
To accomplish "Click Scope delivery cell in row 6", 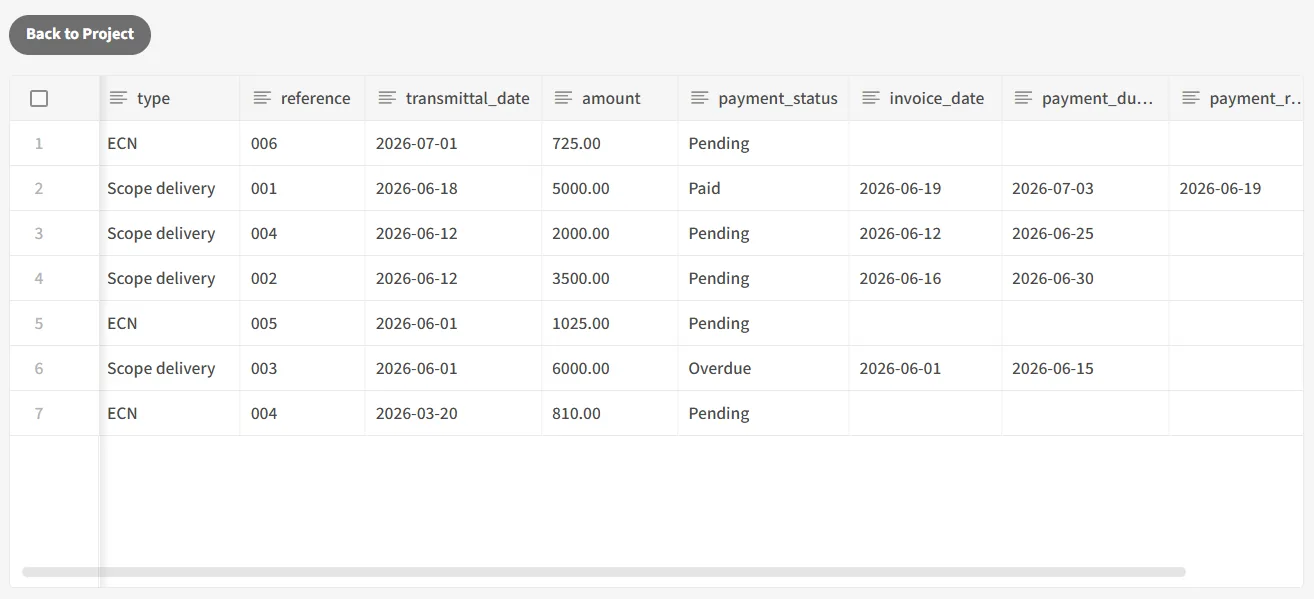I will [x=170, y=368].
